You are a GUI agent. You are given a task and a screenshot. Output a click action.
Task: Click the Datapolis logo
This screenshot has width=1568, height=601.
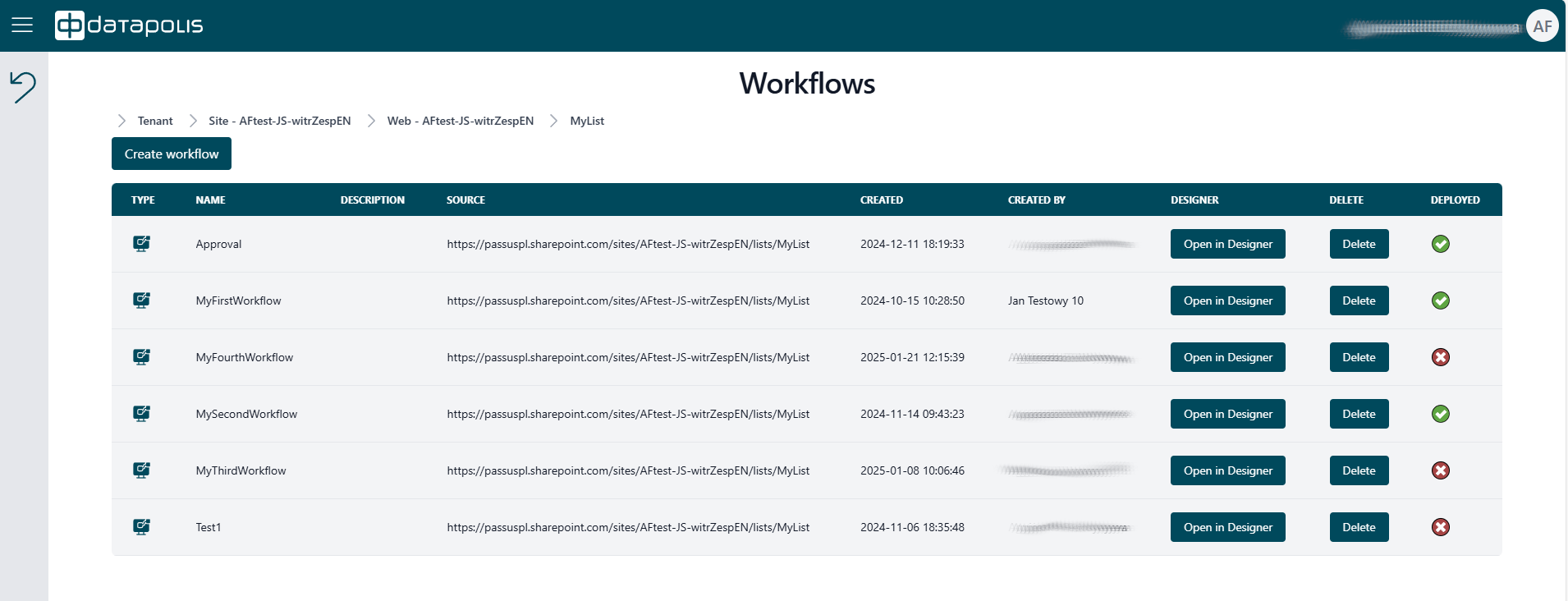129,25
